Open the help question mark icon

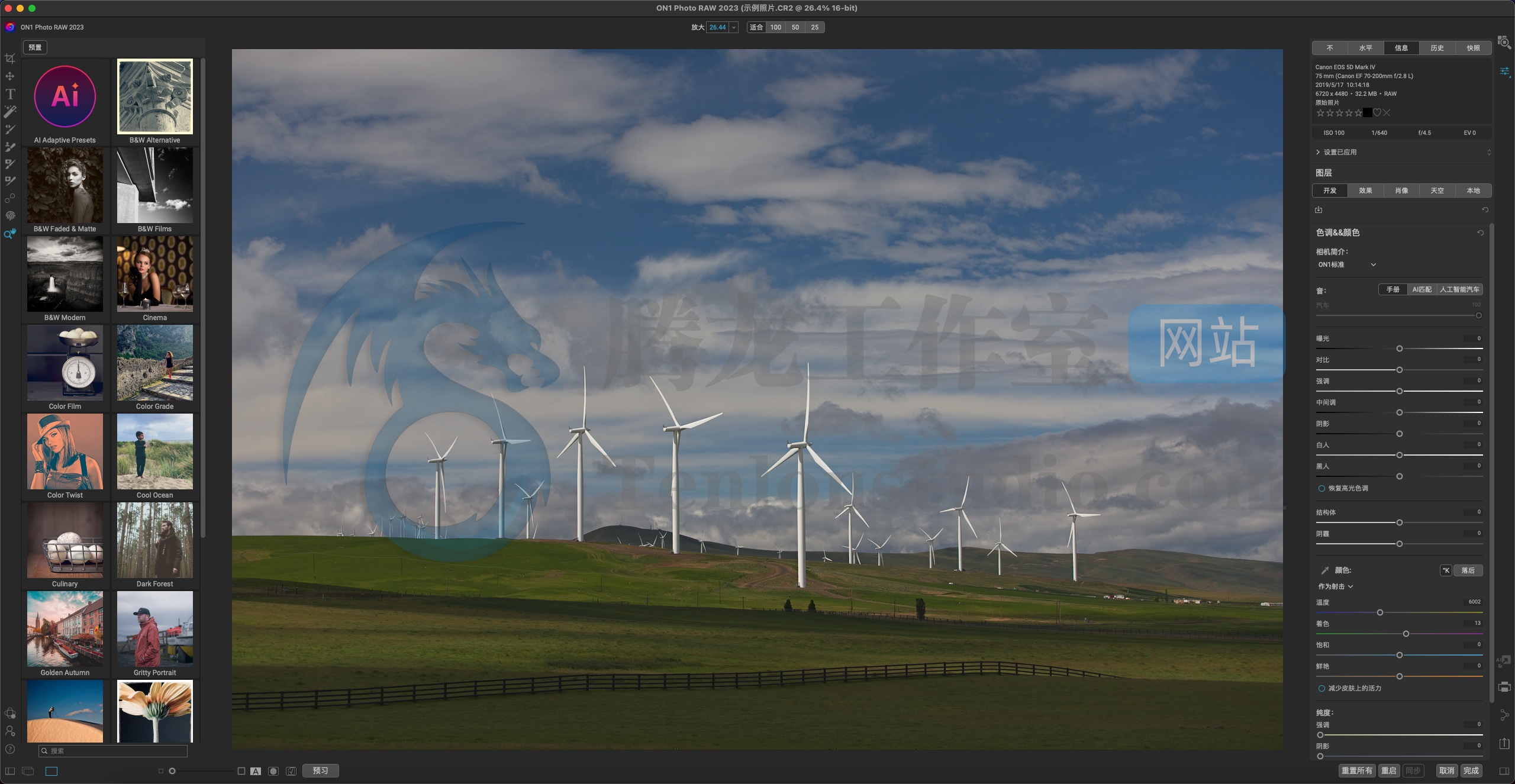10,749
